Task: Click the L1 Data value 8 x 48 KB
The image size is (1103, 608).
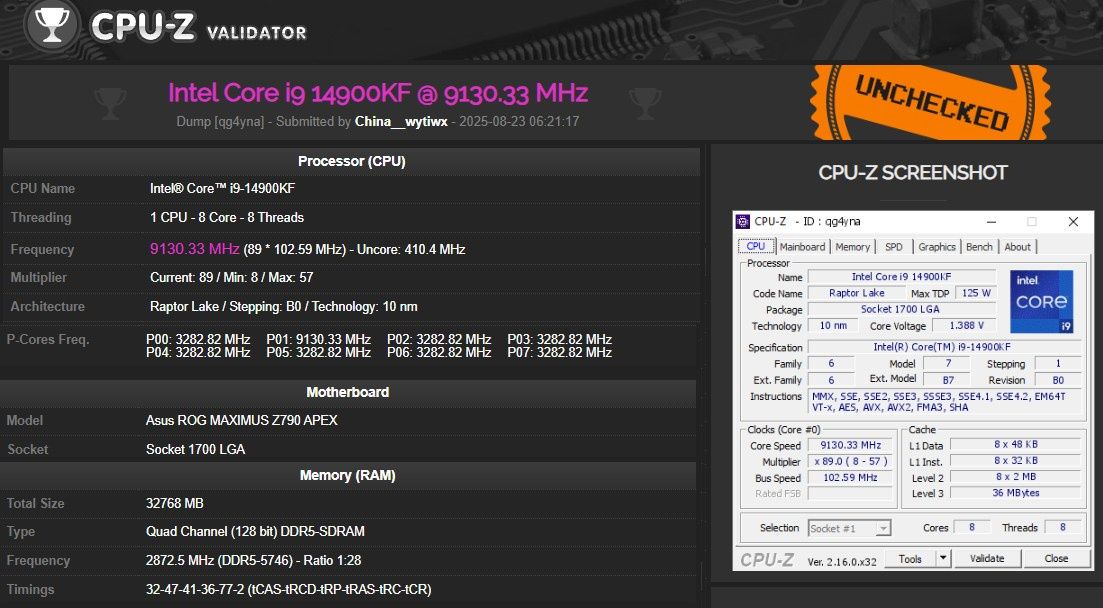Action: (1015, 445)
